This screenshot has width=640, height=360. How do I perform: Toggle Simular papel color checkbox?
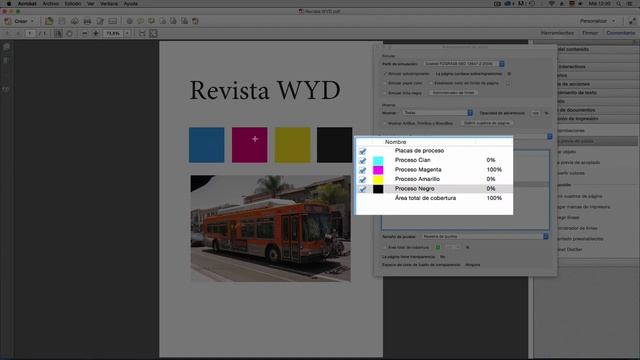click(384, 83)
